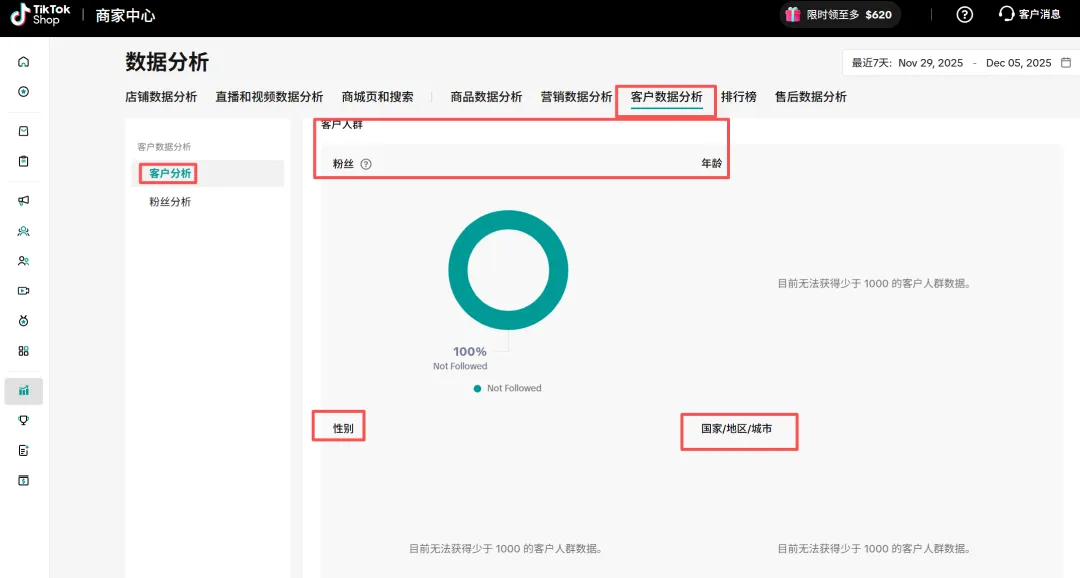Open the 商品数据分析 tab
The image size is (1080, 578).
(x=486, y=97)
